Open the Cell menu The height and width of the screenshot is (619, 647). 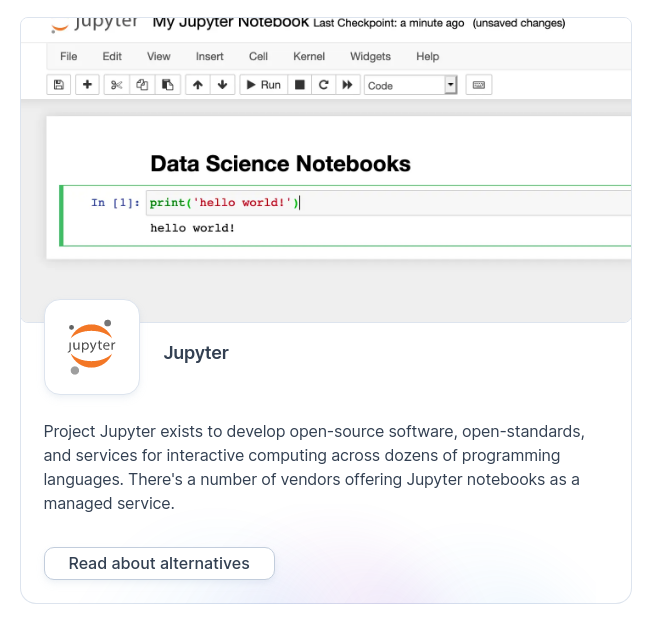tap(258, 57)
